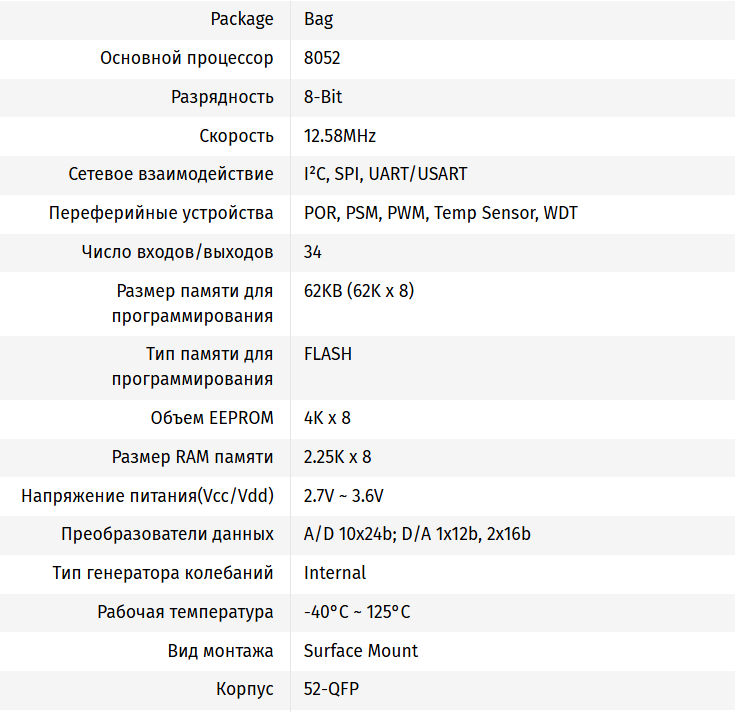
Task: Select the 'Bag' package value
Action: click(x=317, y=19)
